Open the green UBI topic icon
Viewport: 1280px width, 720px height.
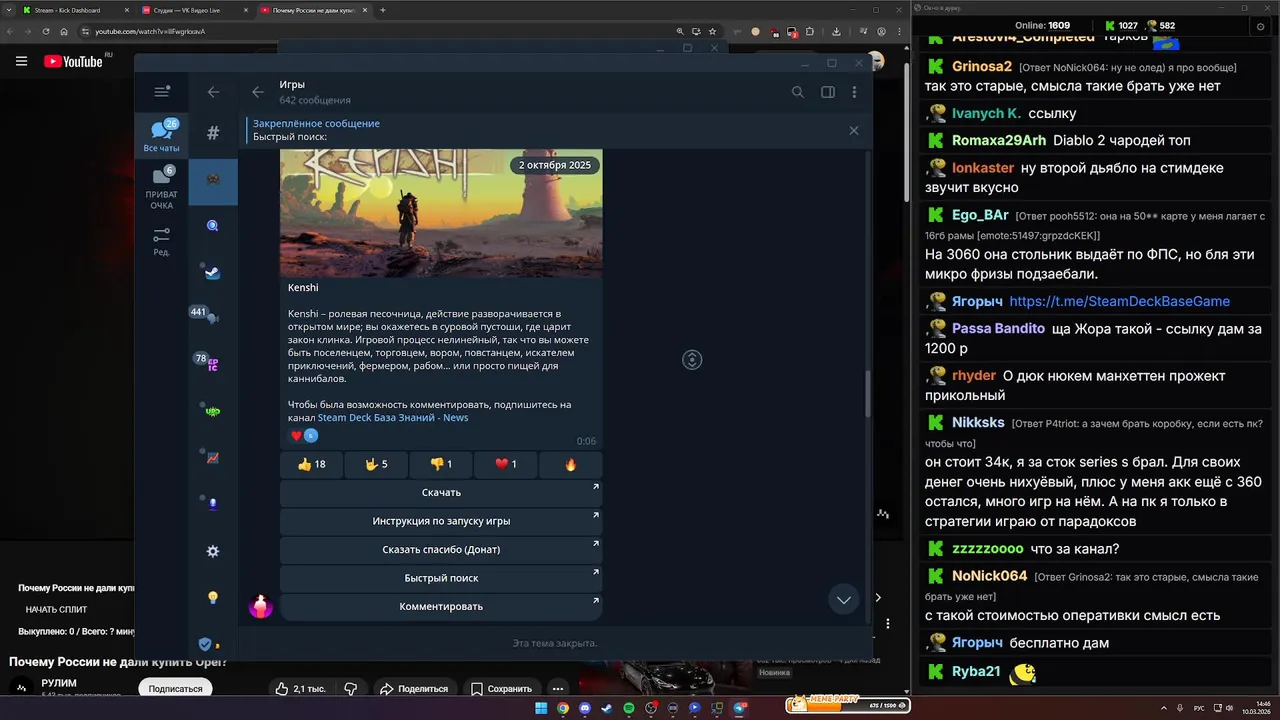pyautogui.click(x=213, y=411)
